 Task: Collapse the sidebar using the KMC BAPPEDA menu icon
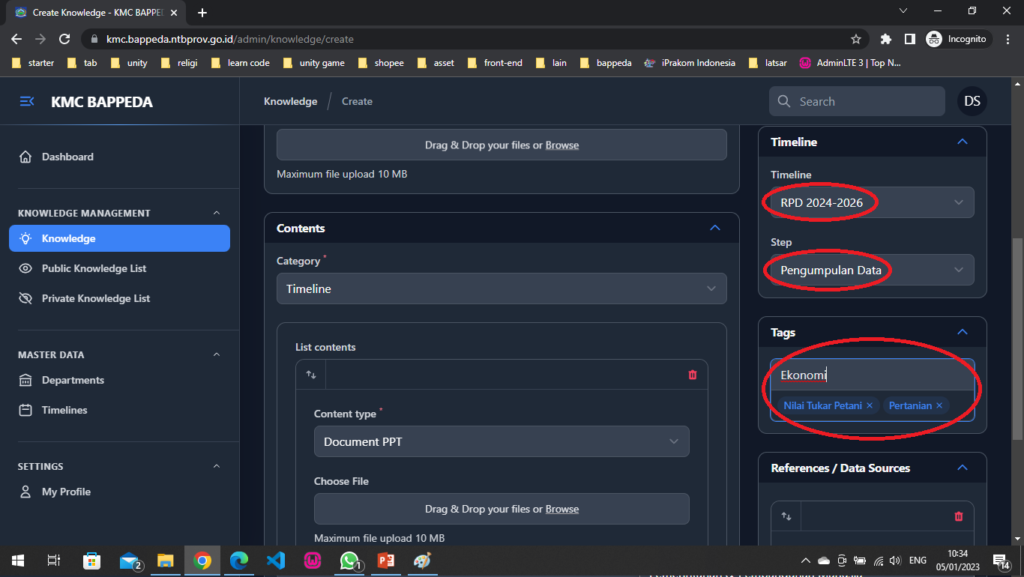[27, 102]
